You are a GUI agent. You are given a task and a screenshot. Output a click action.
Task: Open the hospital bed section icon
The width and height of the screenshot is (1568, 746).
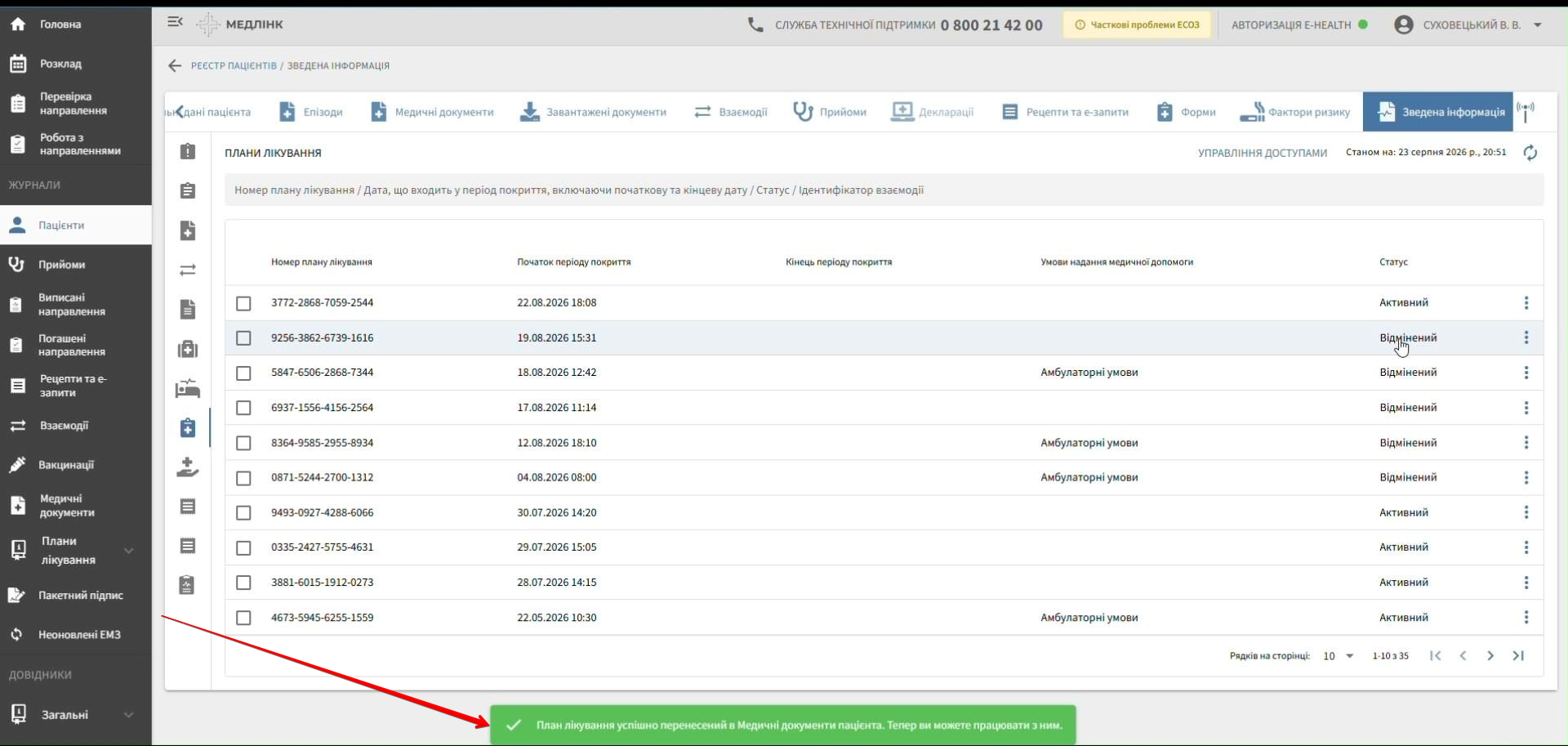(x=188, y=388)
